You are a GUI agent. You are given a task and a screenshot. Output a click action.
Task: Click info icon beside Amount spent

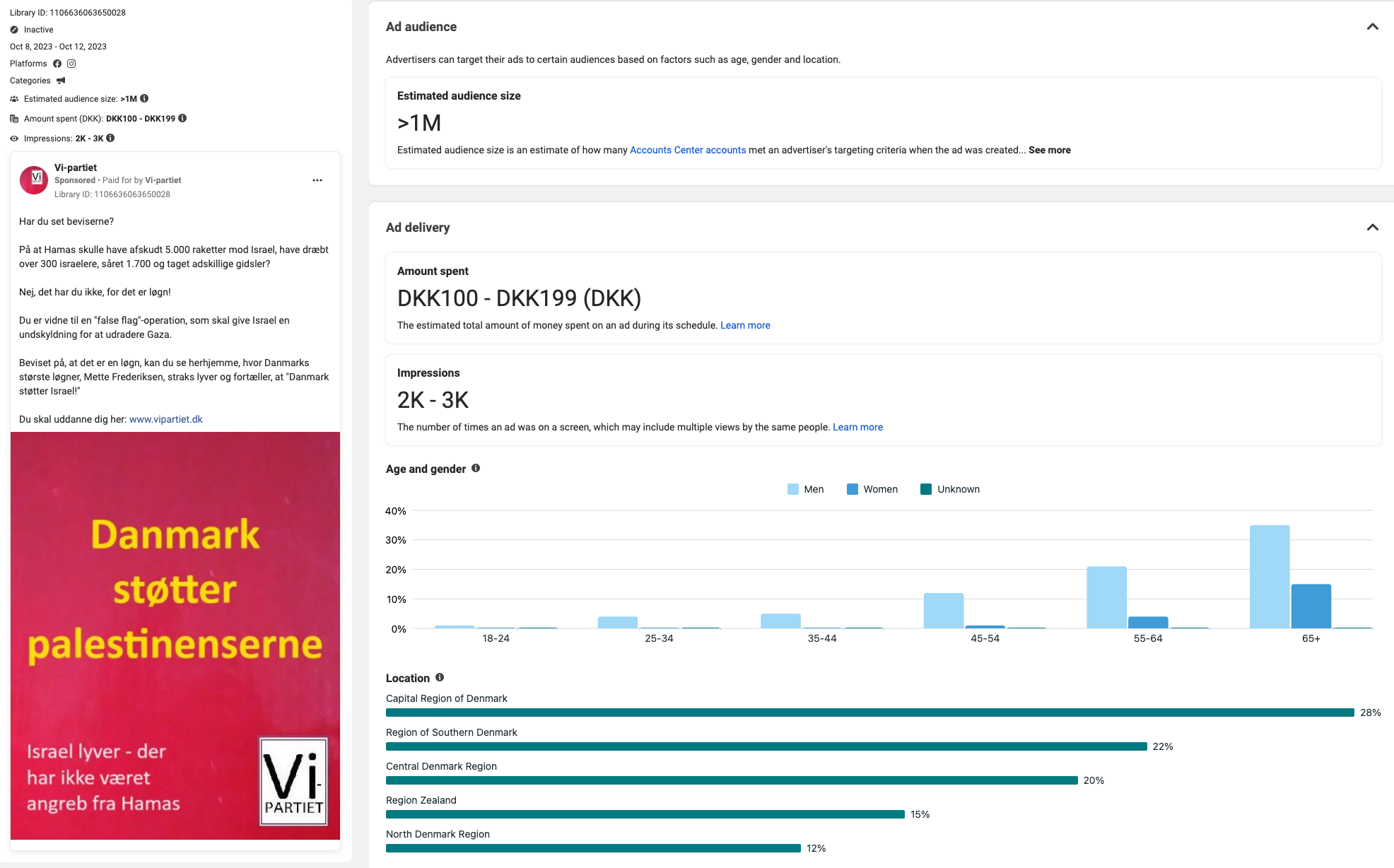[182, 119]
